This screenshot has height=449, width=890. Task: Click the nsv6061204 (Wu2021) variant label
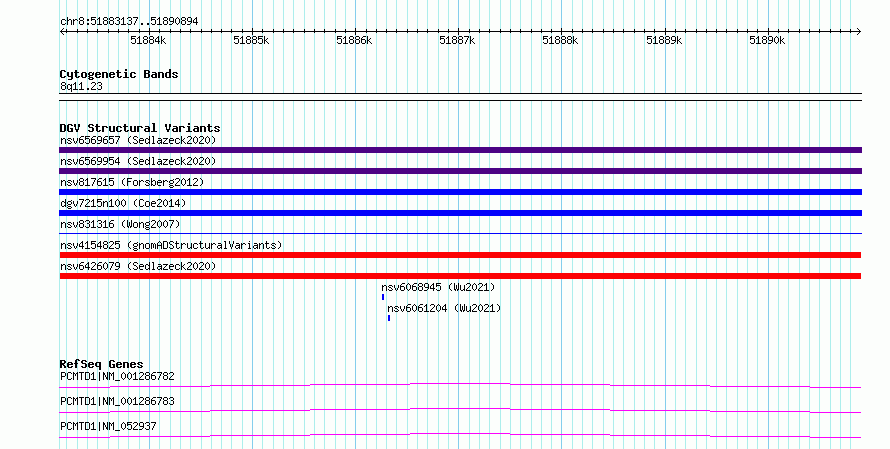click(x=444, y=308)
